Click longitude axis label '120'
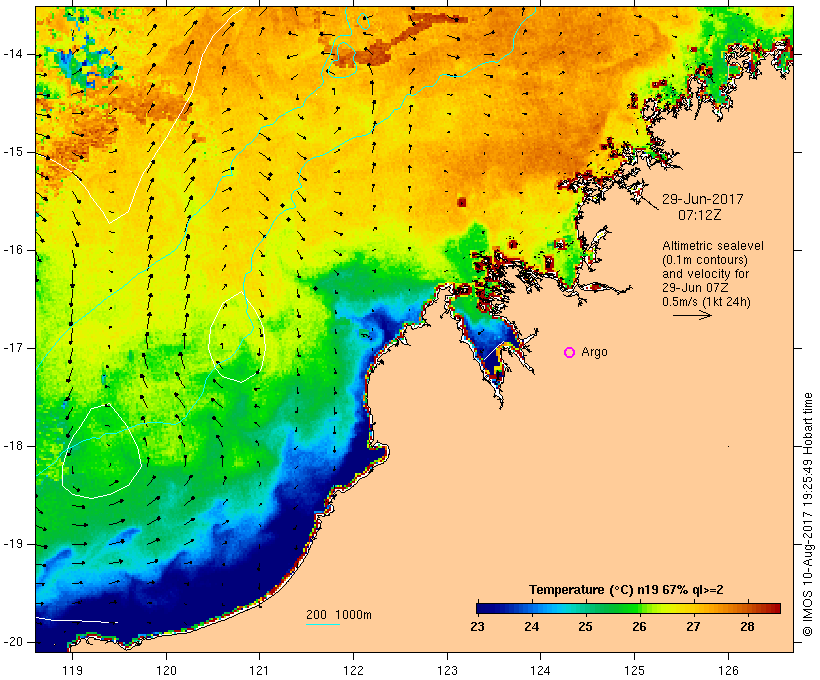The width and height of the screenshot is (820, 680). tap(166, 670)
